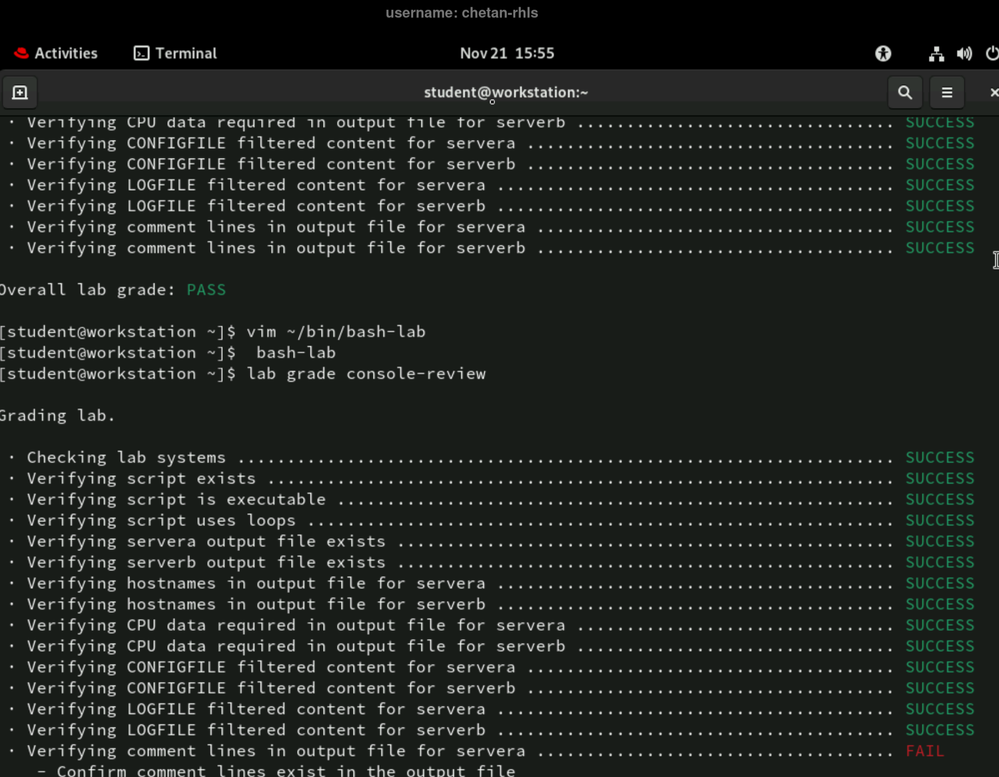
Task: Click the volume speaker icon
Action: (964, 54)
